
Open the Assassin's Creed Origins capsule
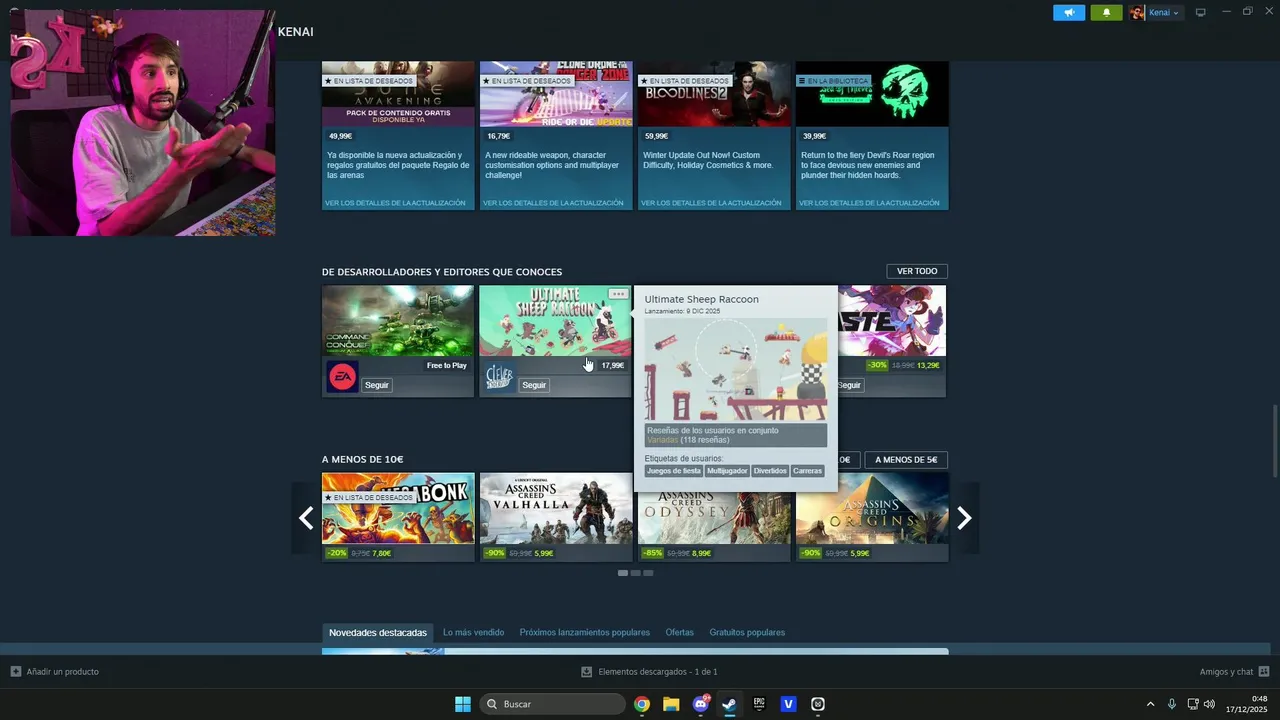click(x=872, y=509)
